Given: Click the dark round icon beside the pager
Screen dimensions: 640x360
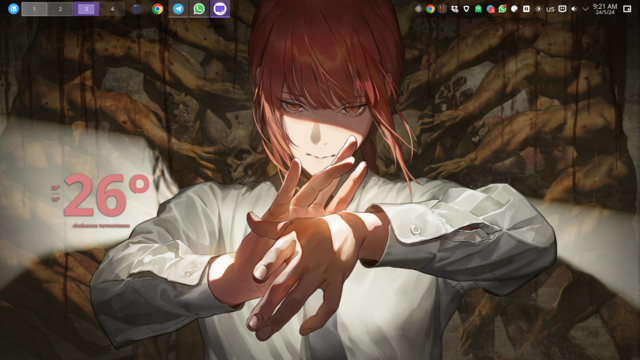Looking at the screenshot, I should click(x=137, y=9).
